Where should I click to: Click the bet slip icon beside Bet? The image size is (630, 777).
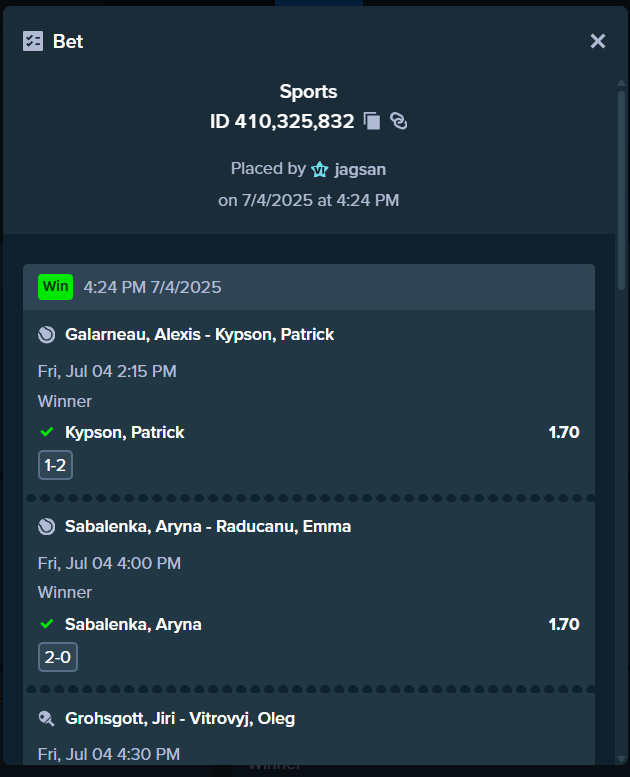coord(33,41)
